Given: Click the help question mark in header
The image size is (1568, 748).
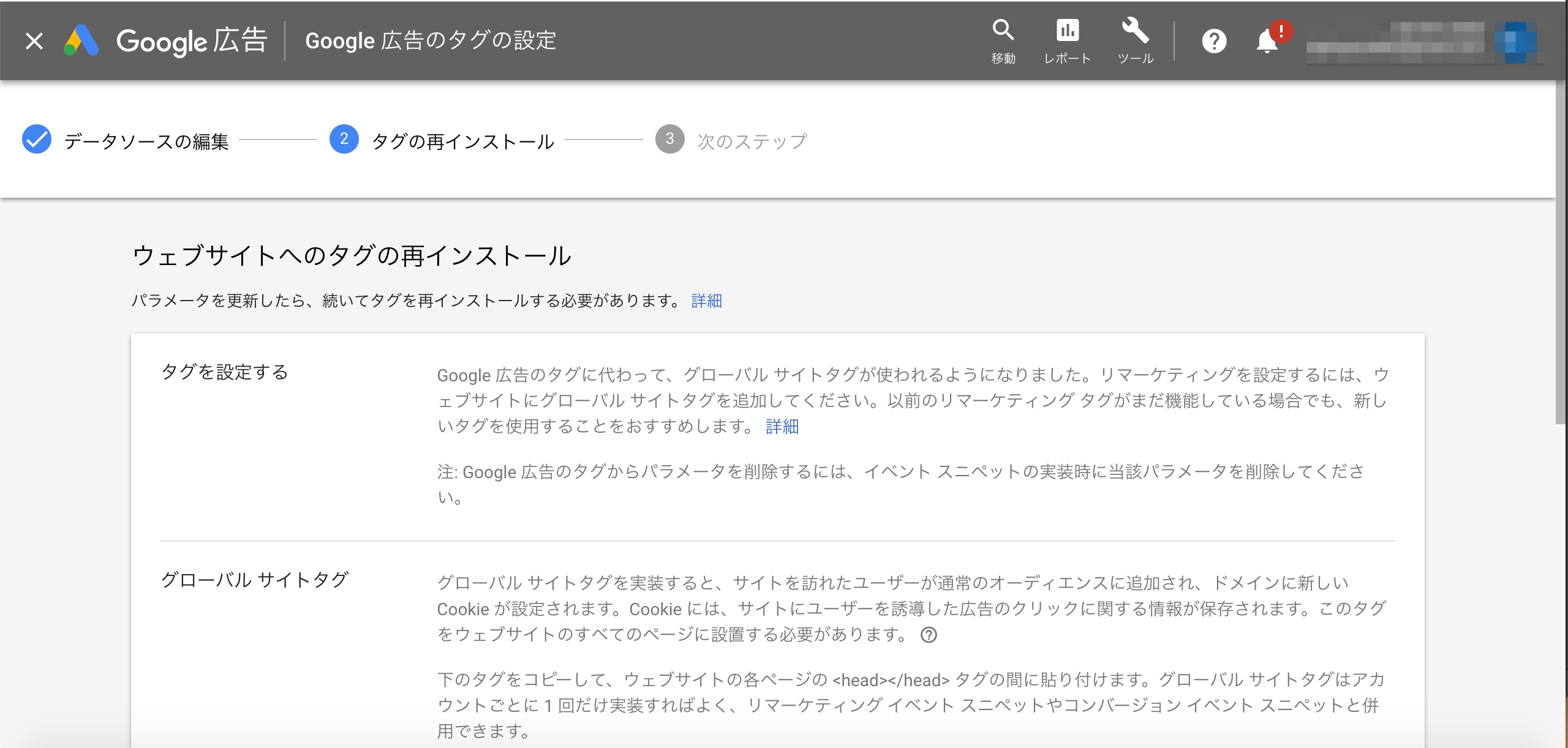Looking at the screenshot, I should [1214, 42].
